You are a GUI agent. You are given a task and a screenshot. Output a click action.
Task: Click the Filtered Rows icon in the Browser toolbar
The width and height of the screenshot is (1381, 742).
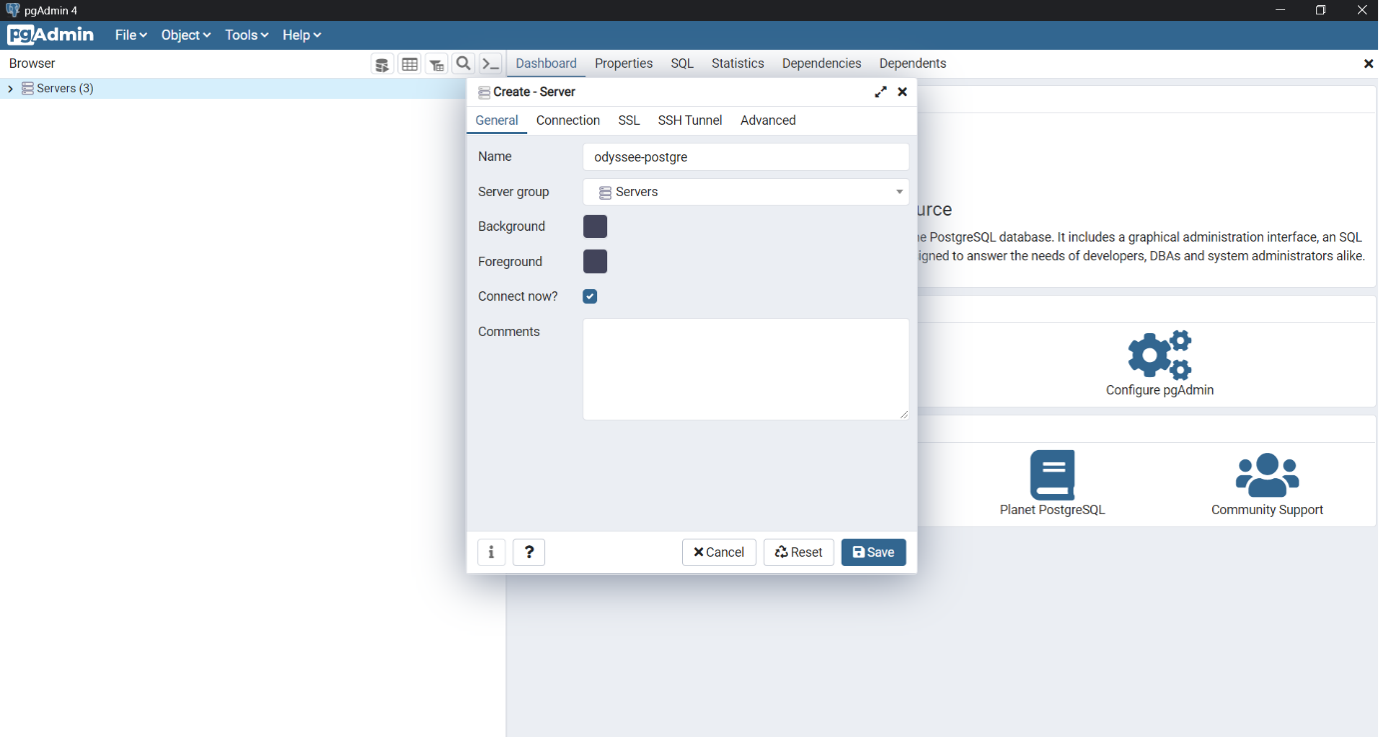tap(437, 64)
